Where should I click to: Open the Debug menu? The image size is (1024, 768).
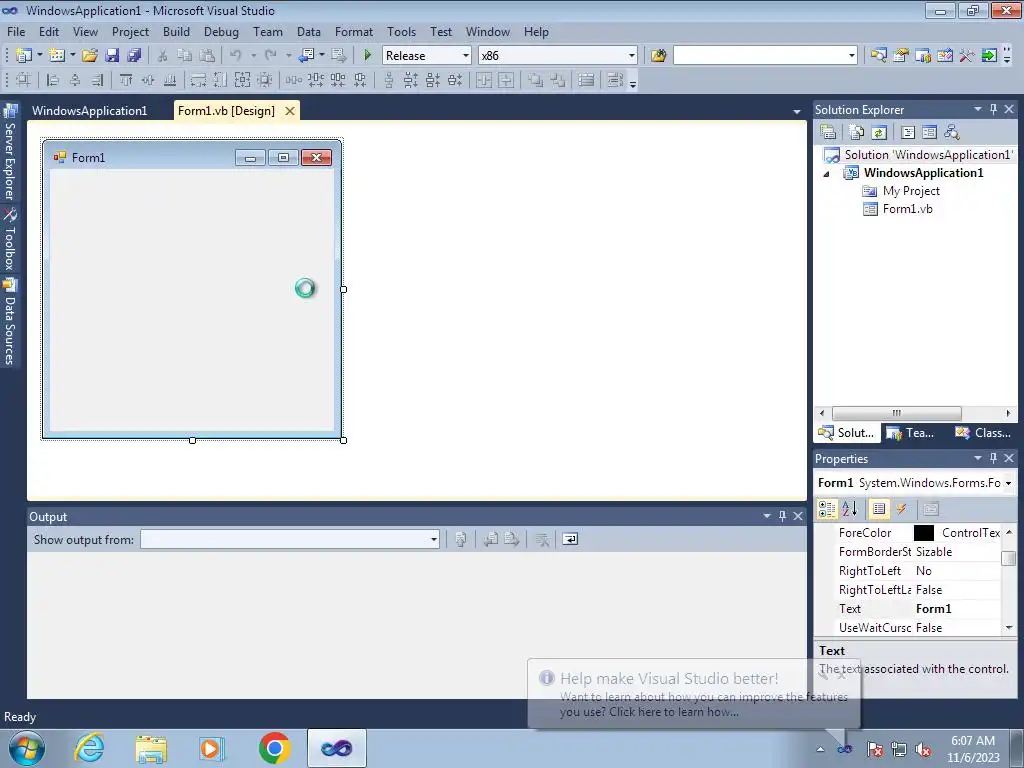[221, 32]
